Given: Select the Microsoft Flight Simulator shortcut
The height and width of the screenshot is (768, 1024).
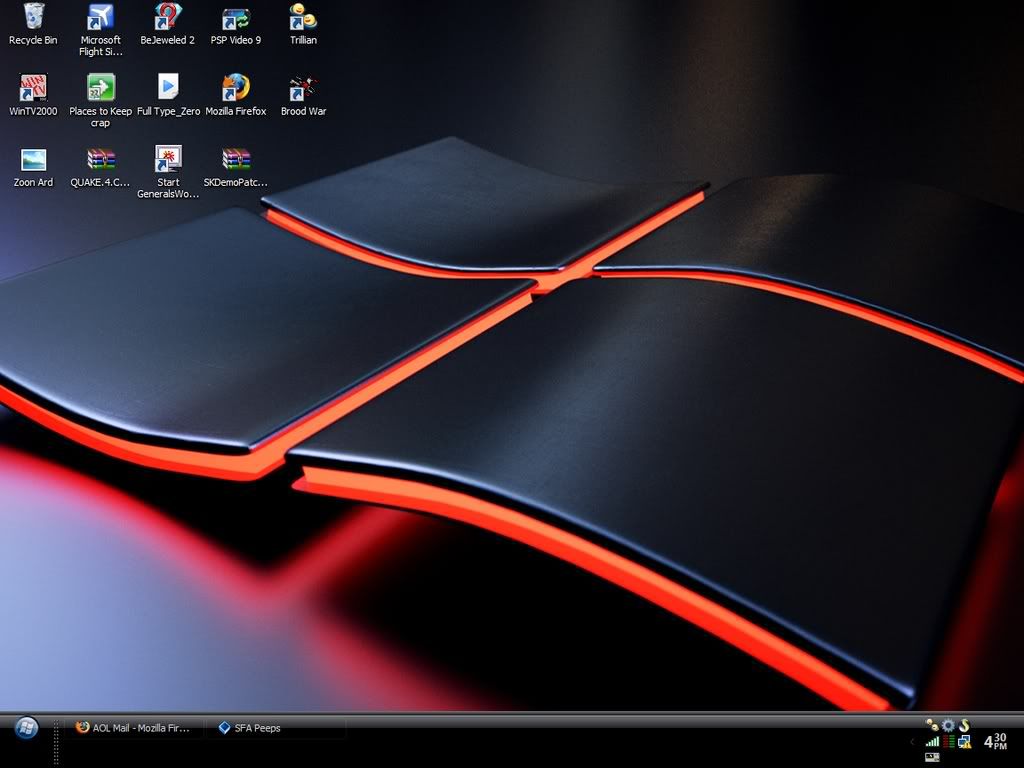Looking at the screenshot, I should 101,30.
